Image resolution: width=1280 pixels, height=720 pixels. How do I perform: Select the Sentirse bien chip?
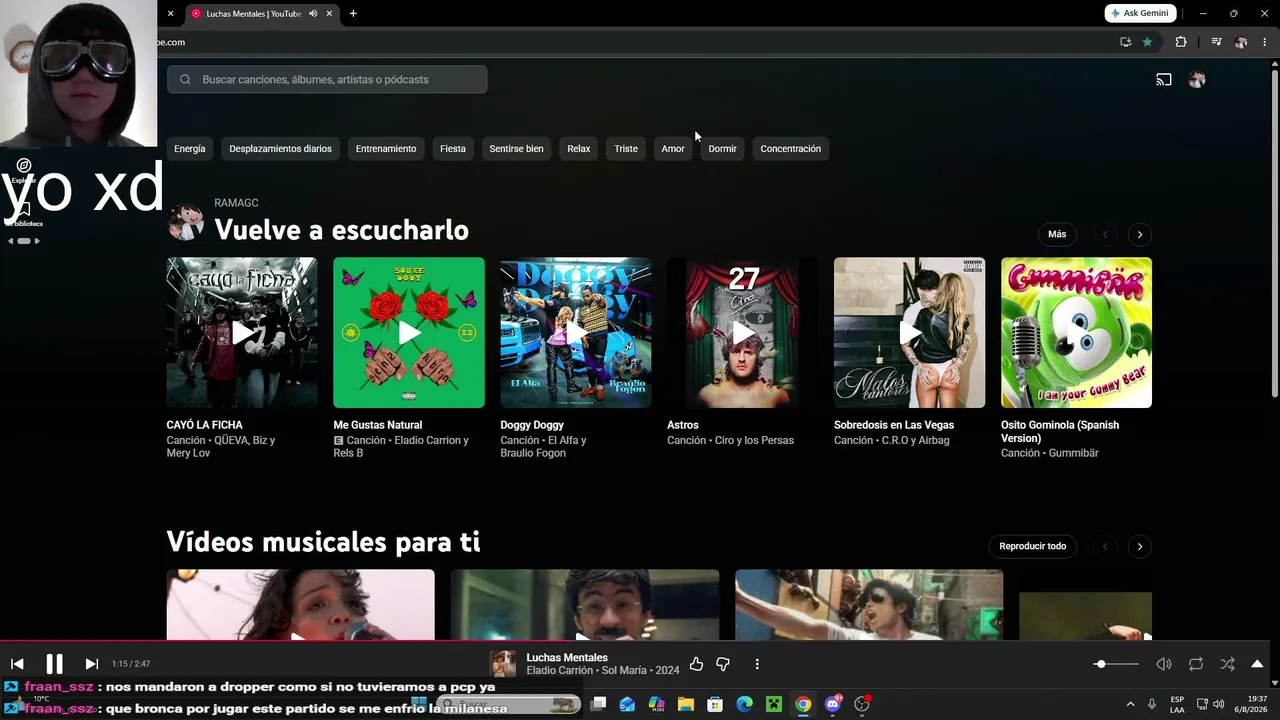coord(516,149)
